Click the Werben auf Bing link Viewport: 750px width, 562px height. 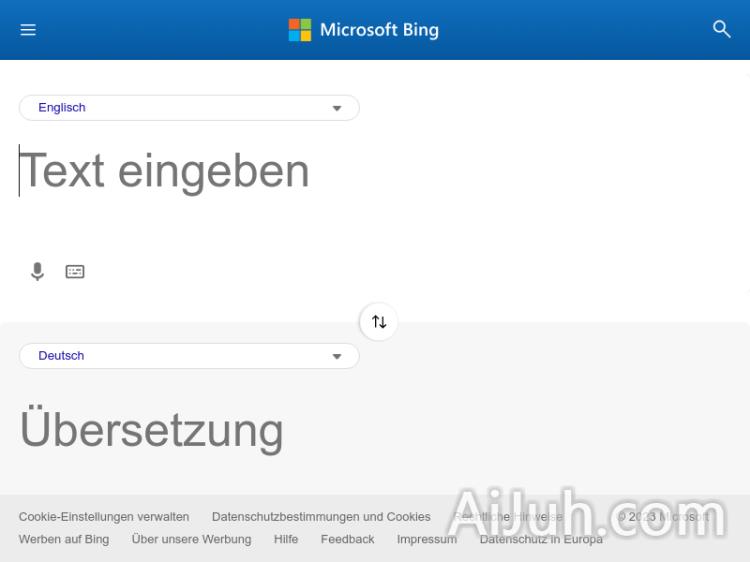click(64, 539)
